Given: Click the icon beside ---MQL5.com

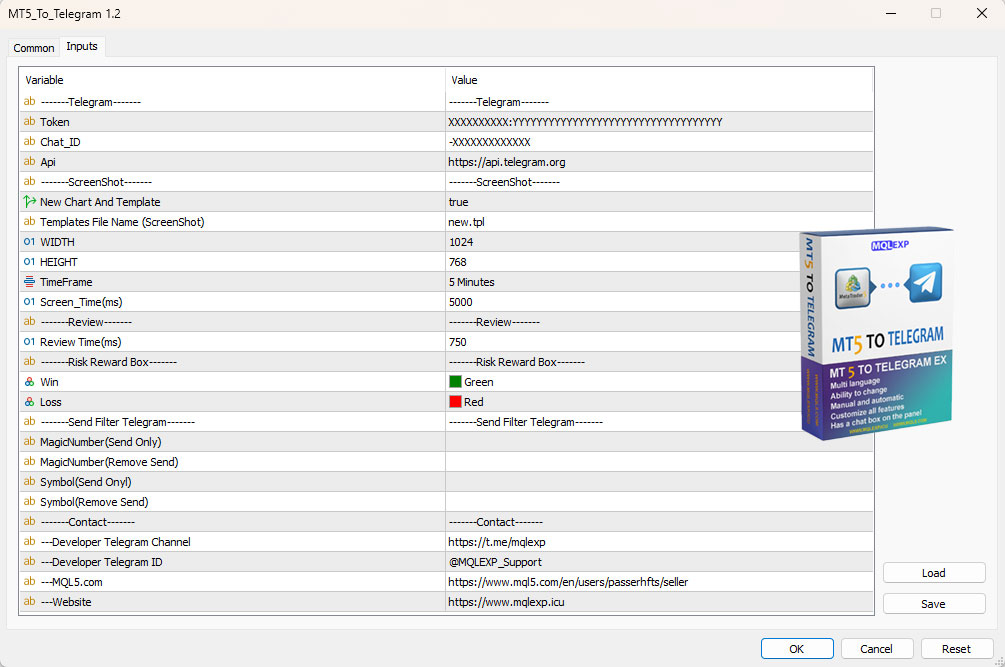Looking at the screenshot, I should pos(29,581).
